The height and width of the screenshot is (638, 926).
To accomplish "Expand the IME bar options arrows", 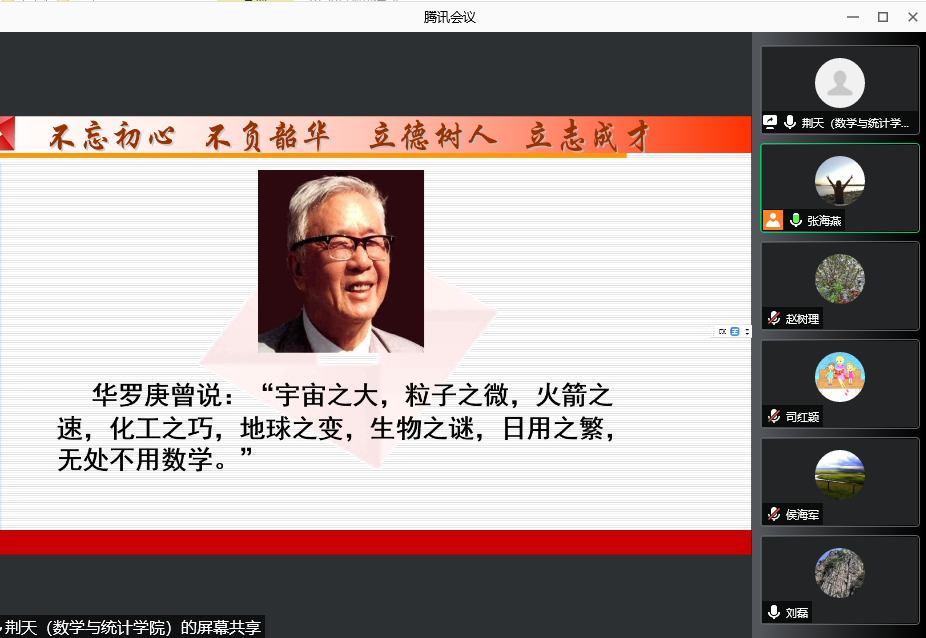I will [x=746, y=331].
